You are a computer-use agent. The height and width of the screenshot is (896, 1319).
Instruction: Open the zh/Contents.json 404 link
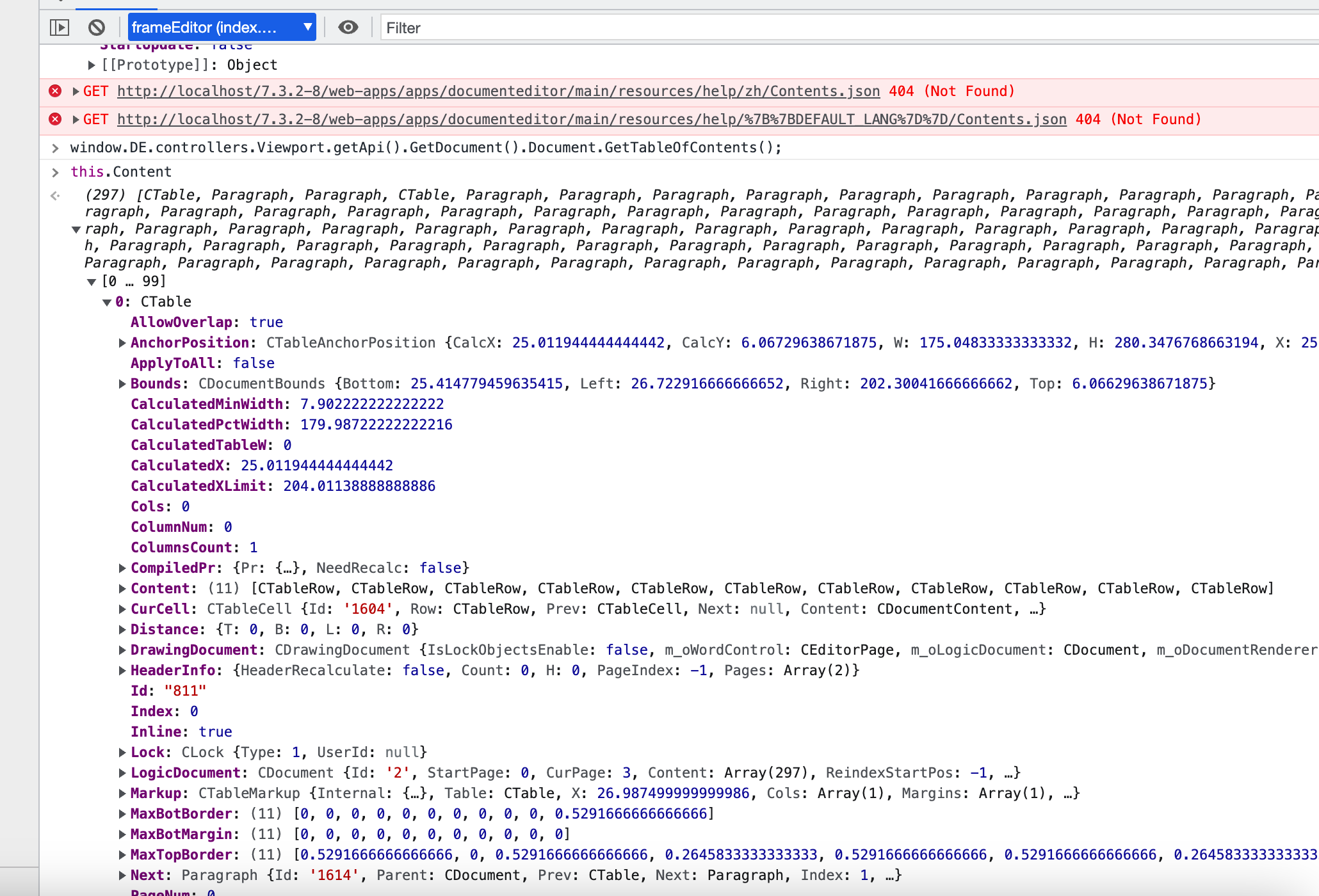(498, 91)
